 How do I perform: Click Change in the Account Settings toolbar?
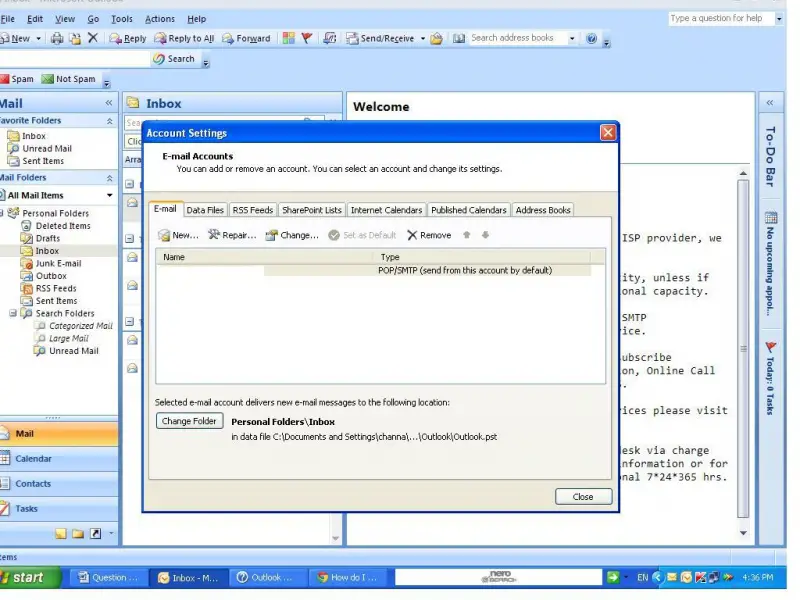[x=292, y=235]
